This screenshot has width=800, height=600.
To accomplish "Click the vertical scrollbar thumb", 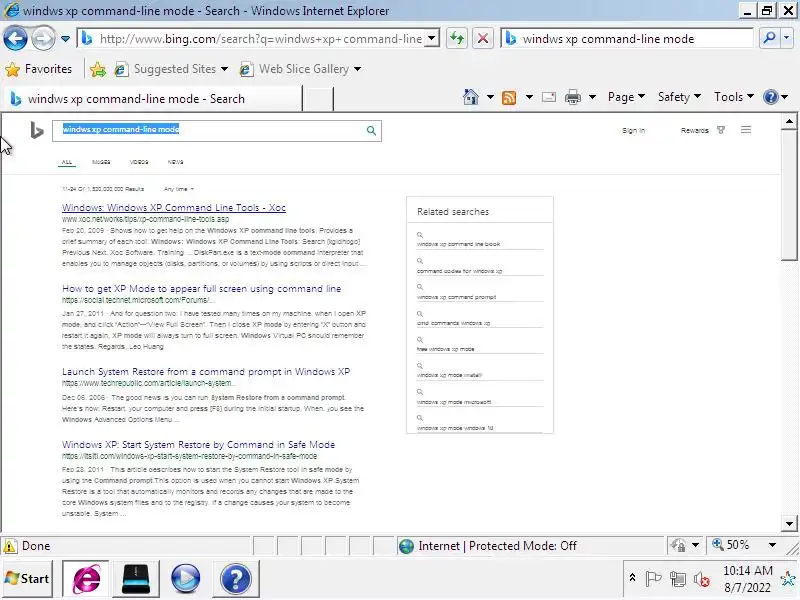I will [x=789, y=195].
